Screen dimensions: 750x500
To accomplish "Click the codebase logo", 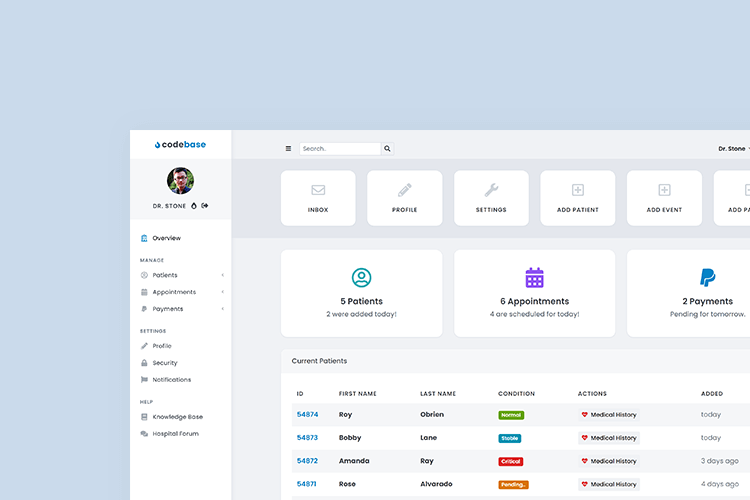I will click(x=180, y=144).
